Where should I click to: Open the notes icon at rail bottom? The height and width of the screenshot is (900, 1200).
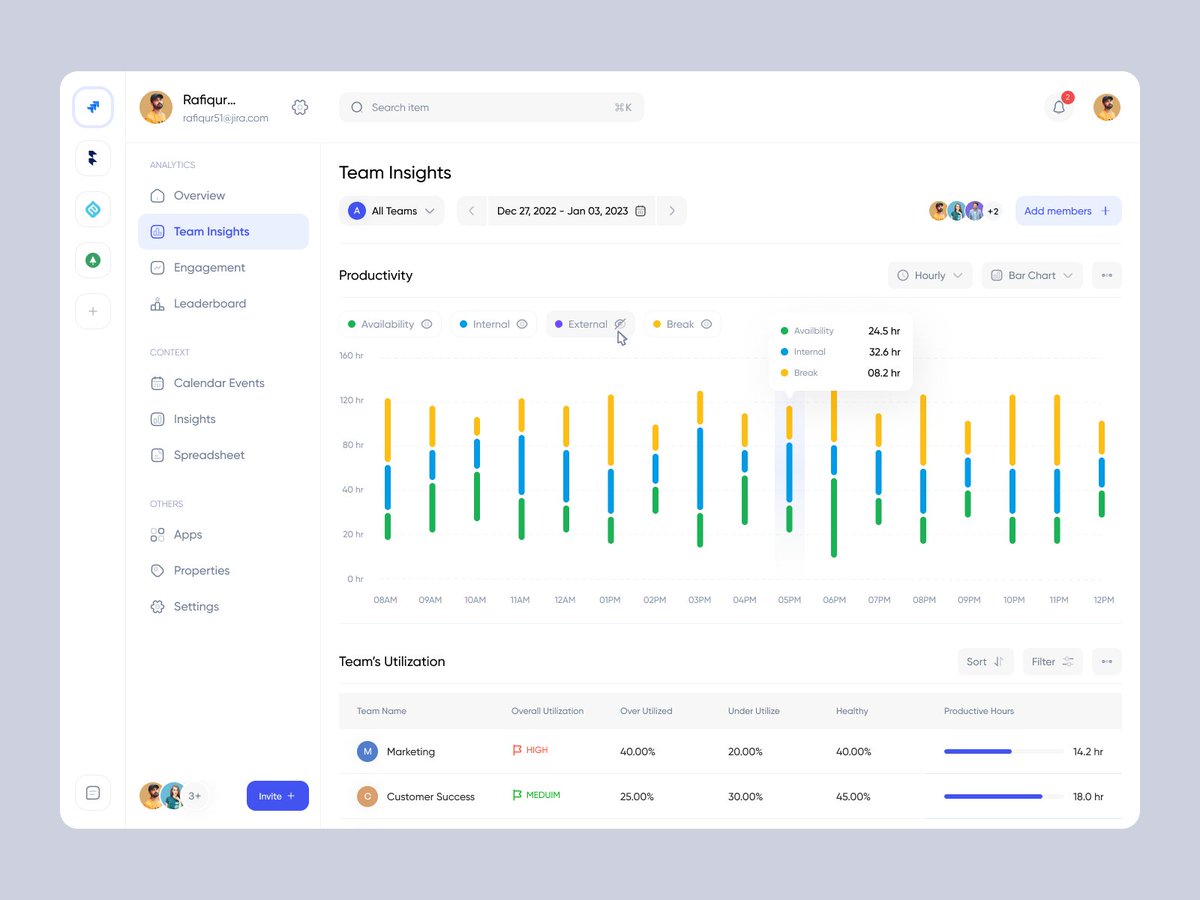93,793
